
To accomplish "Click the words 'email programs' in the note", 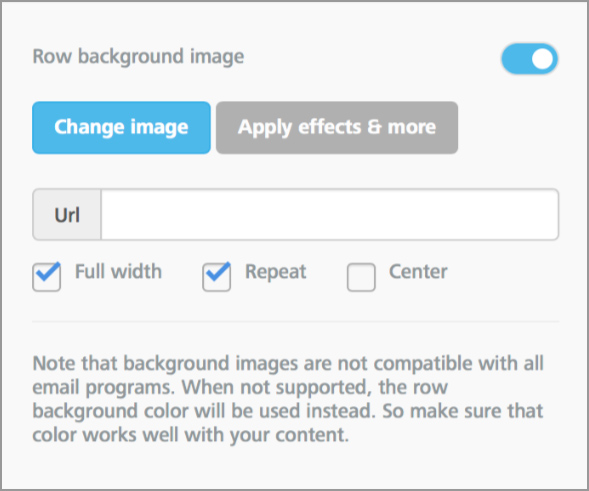I will pyautogui.click(x=104, y=387).
